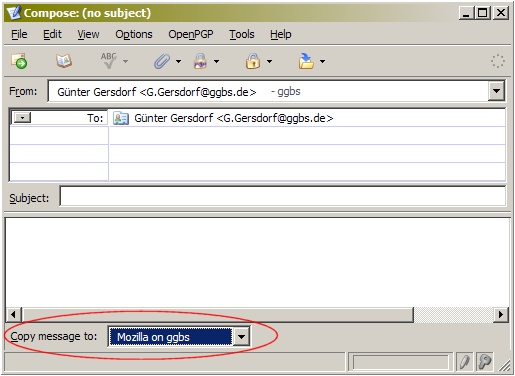
Task: Click the message body text area
Action: (257, 263)
